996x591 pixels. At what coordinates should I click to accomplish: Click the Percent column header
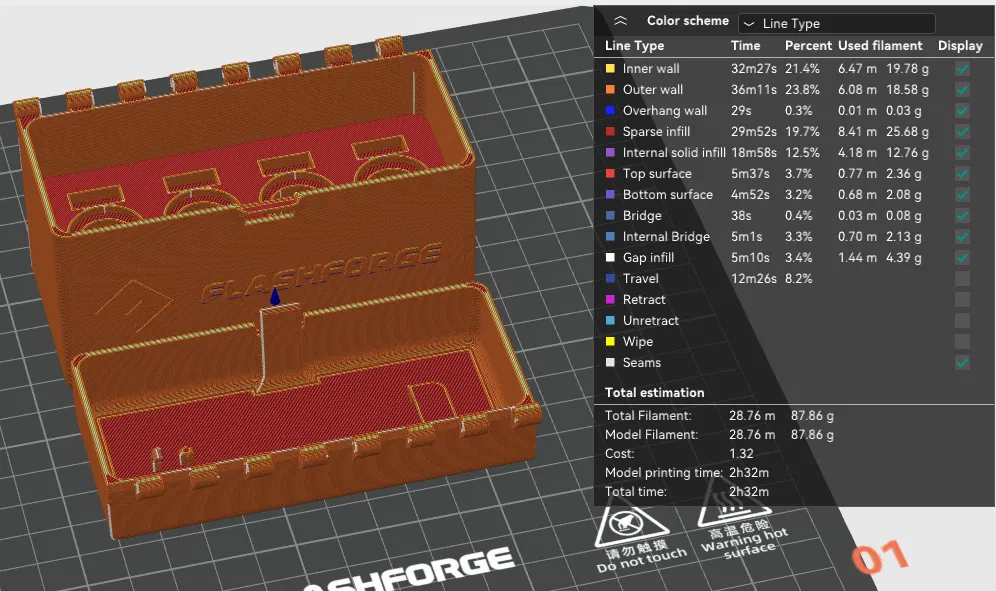(808, 46)
